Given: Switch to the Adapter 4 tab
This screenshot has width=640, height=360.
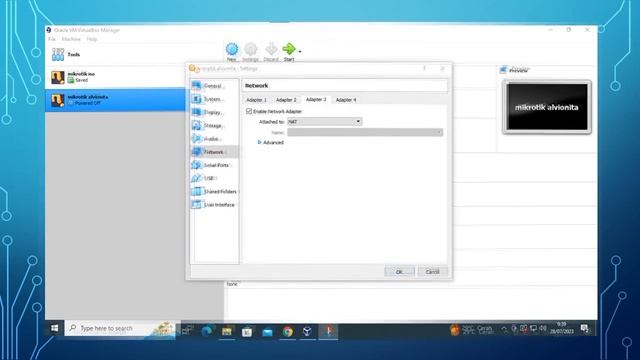Looking at the screenshot, I should pyautogui.click(x=346, y=100).
